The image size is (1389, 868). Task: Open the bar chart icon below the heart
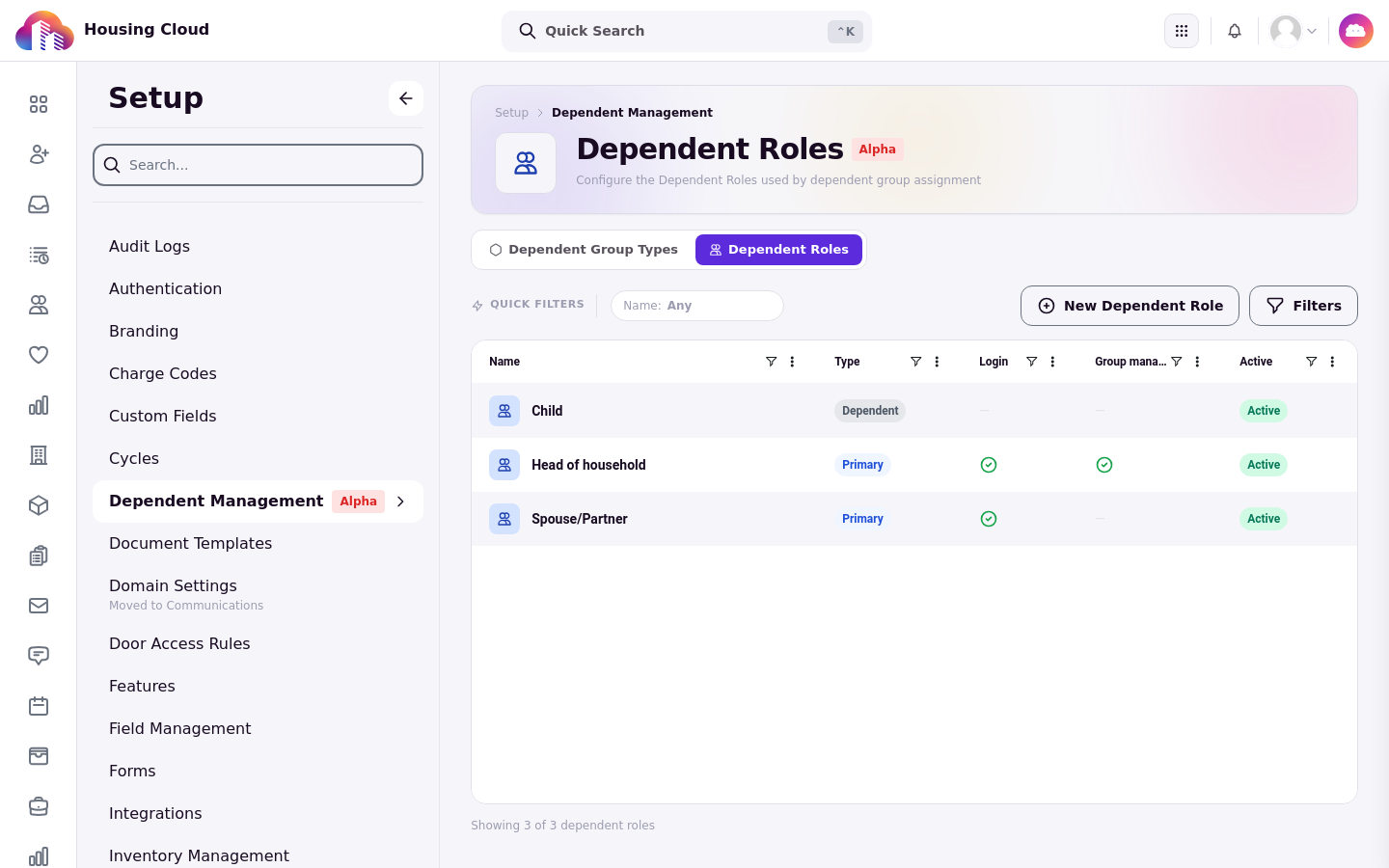click(x=39, y=405)
